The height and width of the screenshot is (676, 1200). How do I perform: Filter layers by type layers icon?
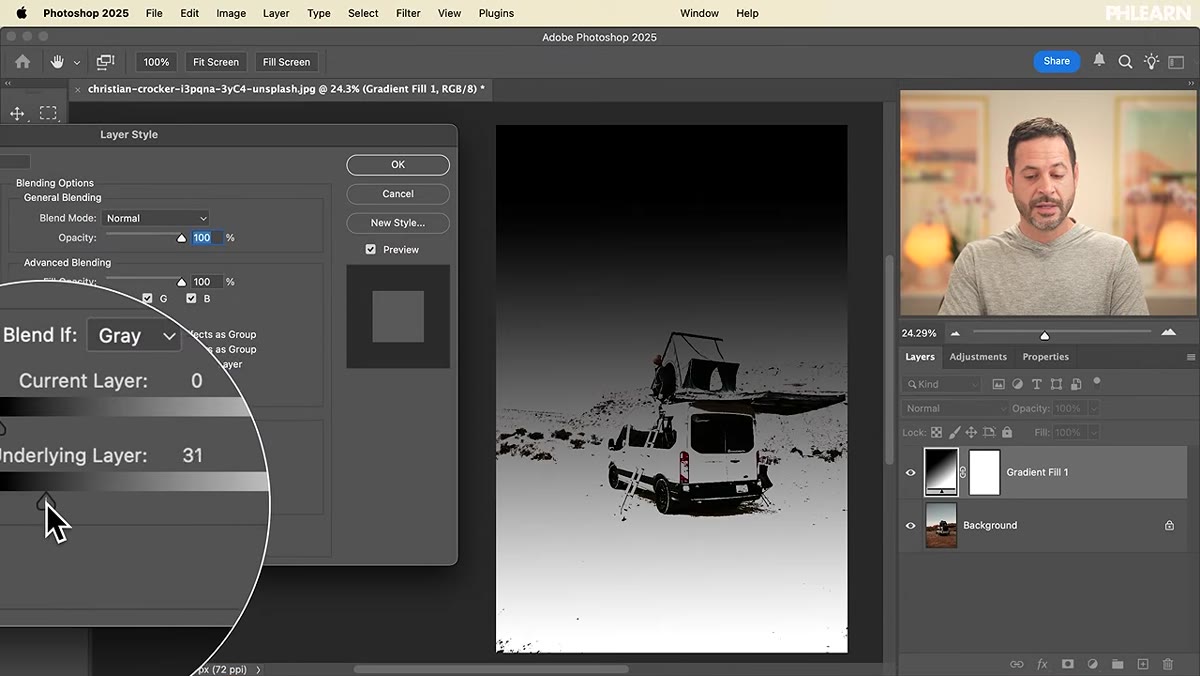point(1036,384)
